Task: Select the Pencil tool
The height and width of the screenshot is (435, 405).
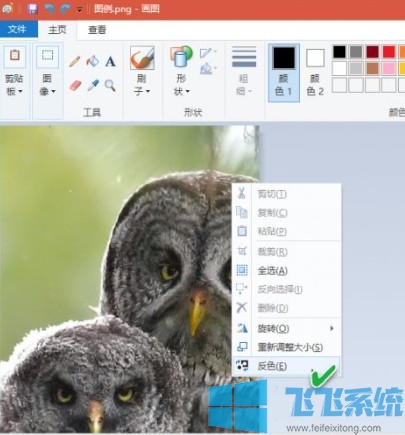Action: pyautogui.click(x=75, y=62)
